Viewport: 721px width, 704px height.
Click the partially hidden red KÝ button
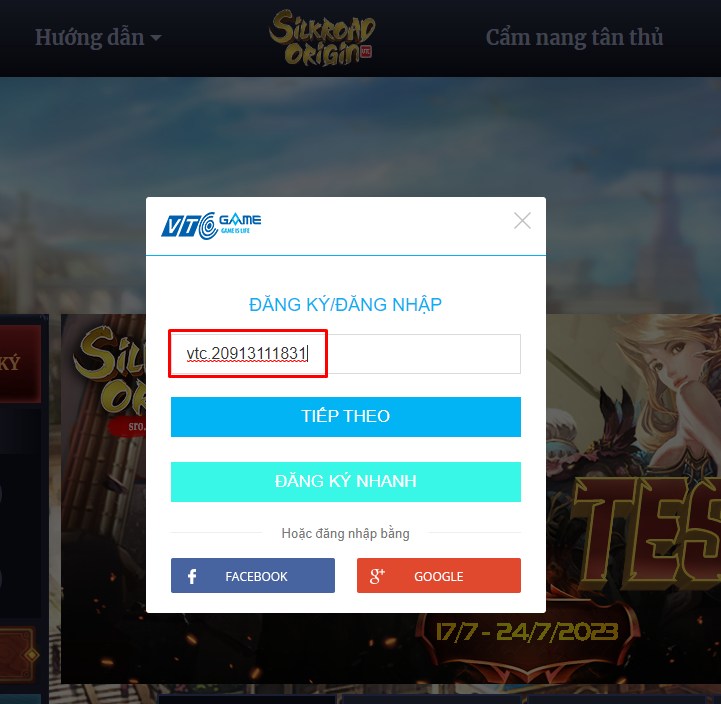(x=20, y=364)
